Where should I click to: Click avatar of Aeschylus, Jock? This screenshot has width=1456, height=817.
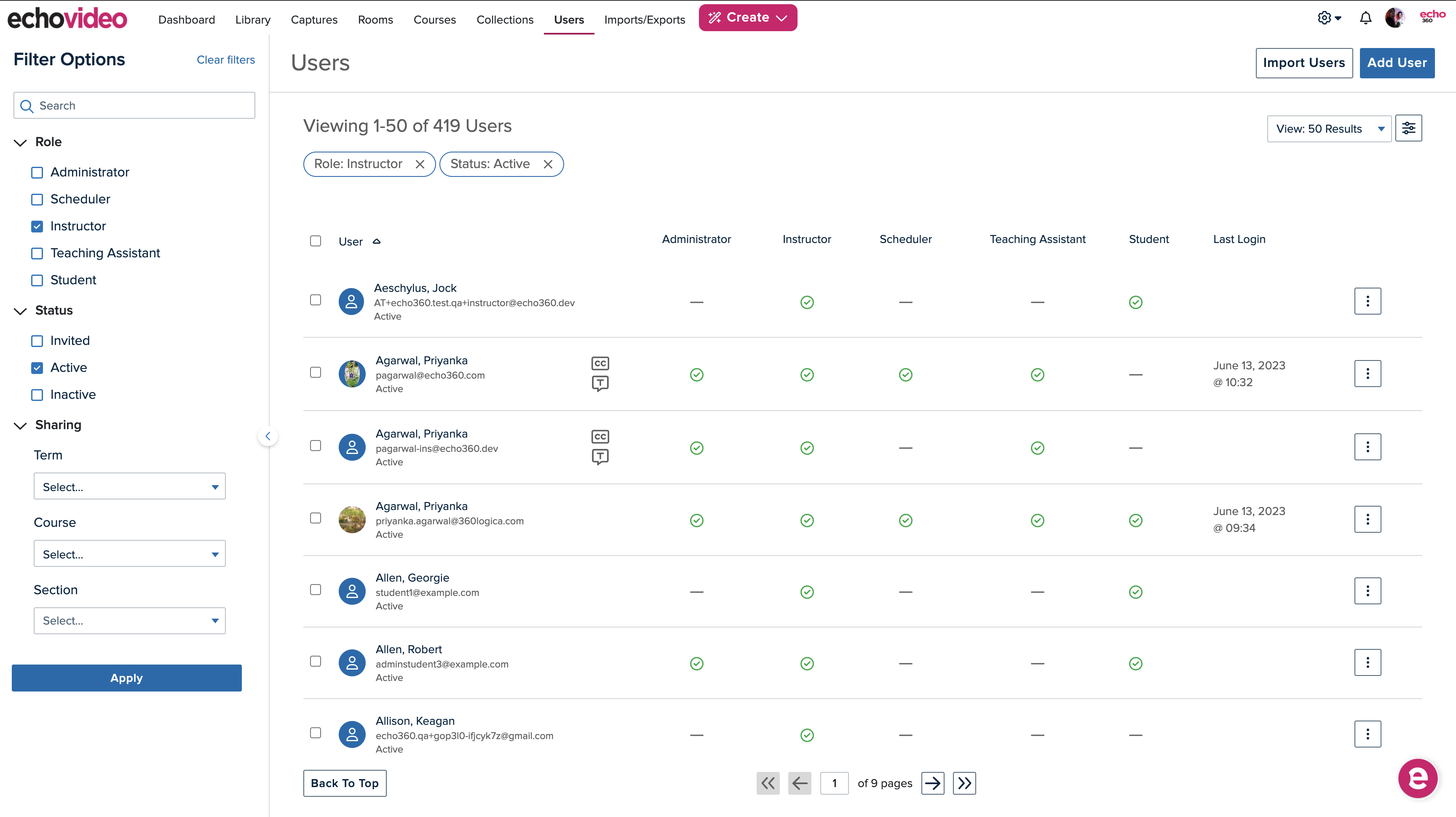click(351, 302)
